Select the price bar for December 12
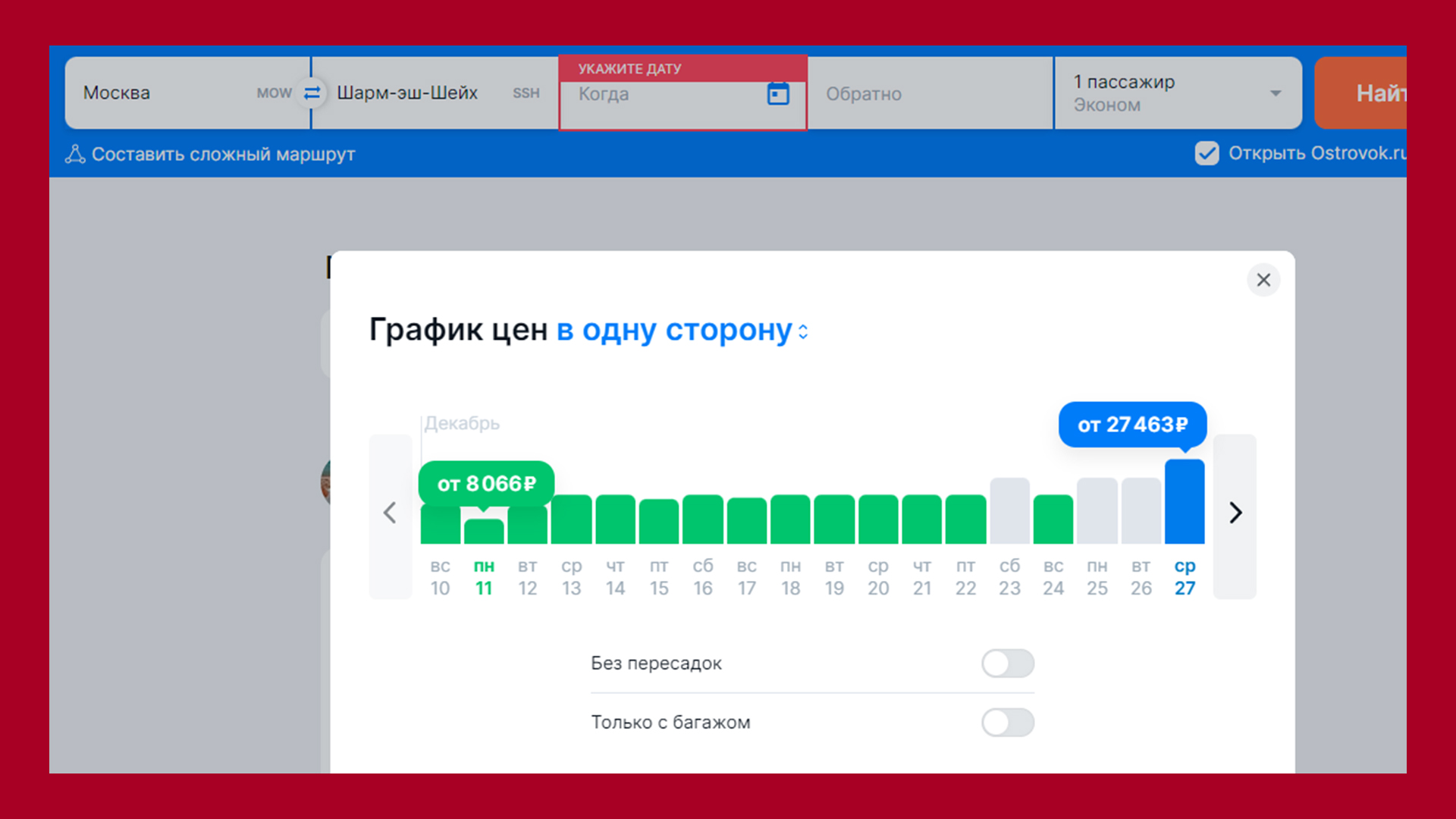 [527, 525]
